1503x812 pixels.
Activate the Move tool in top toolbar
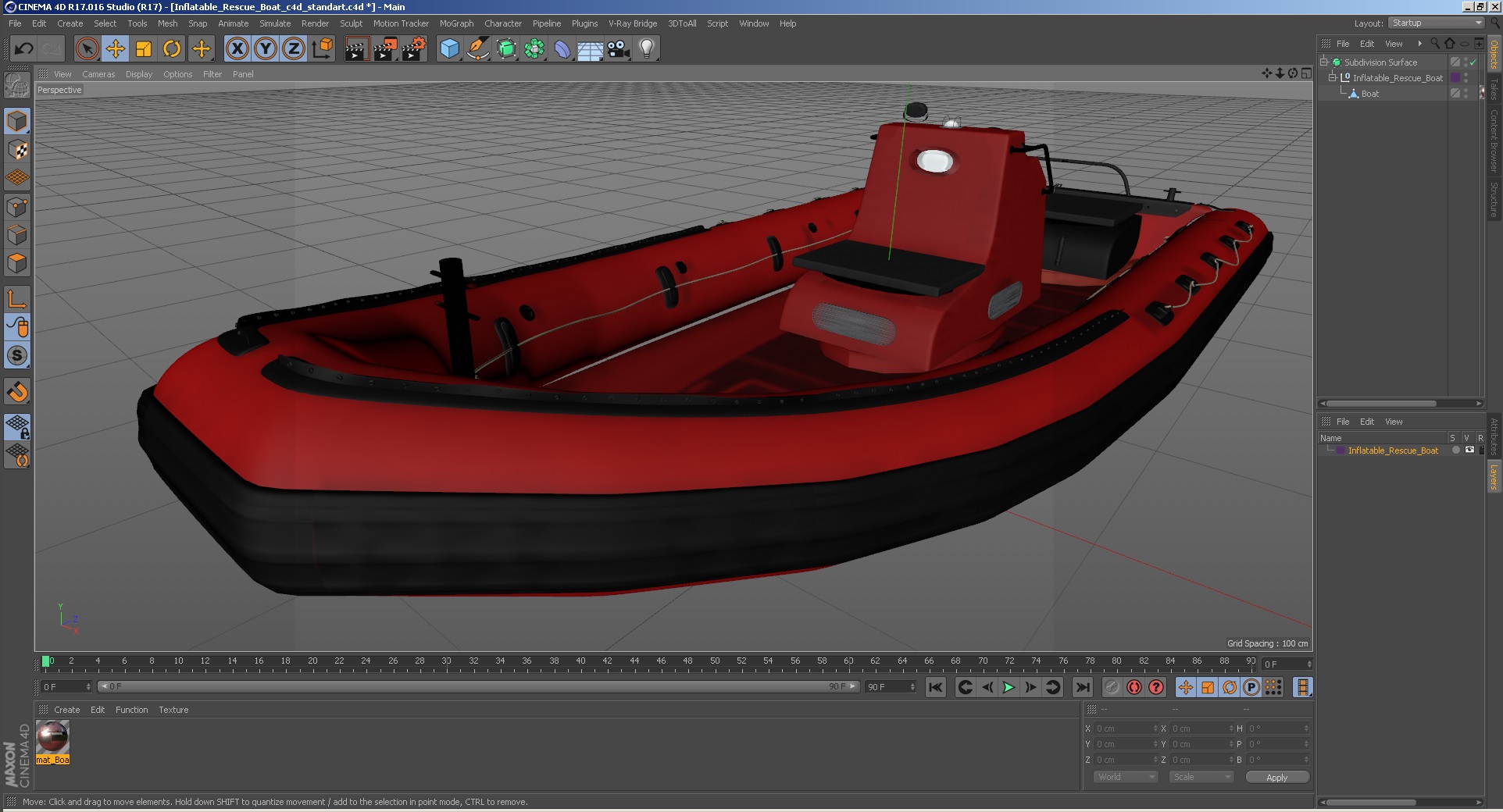coord(116,49)
